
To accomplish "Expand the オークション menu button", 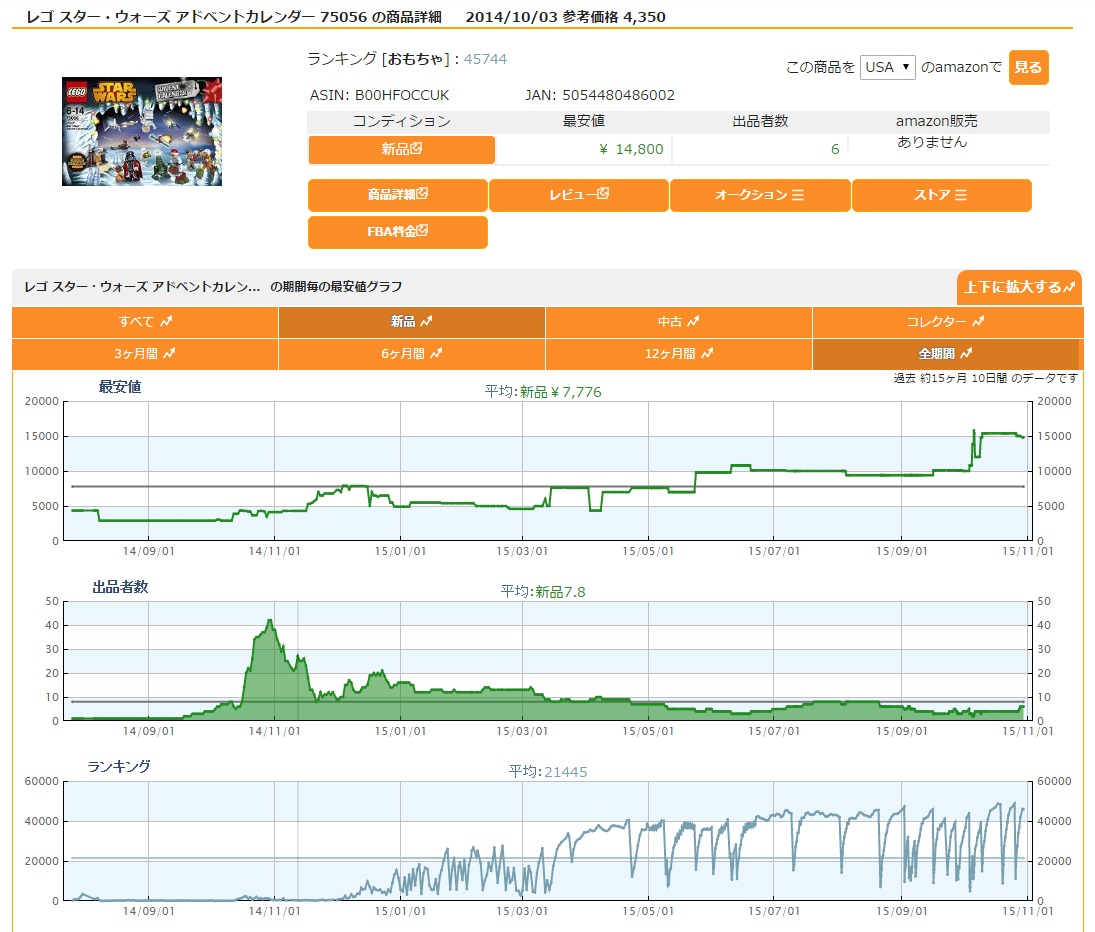I will point(760,195).
